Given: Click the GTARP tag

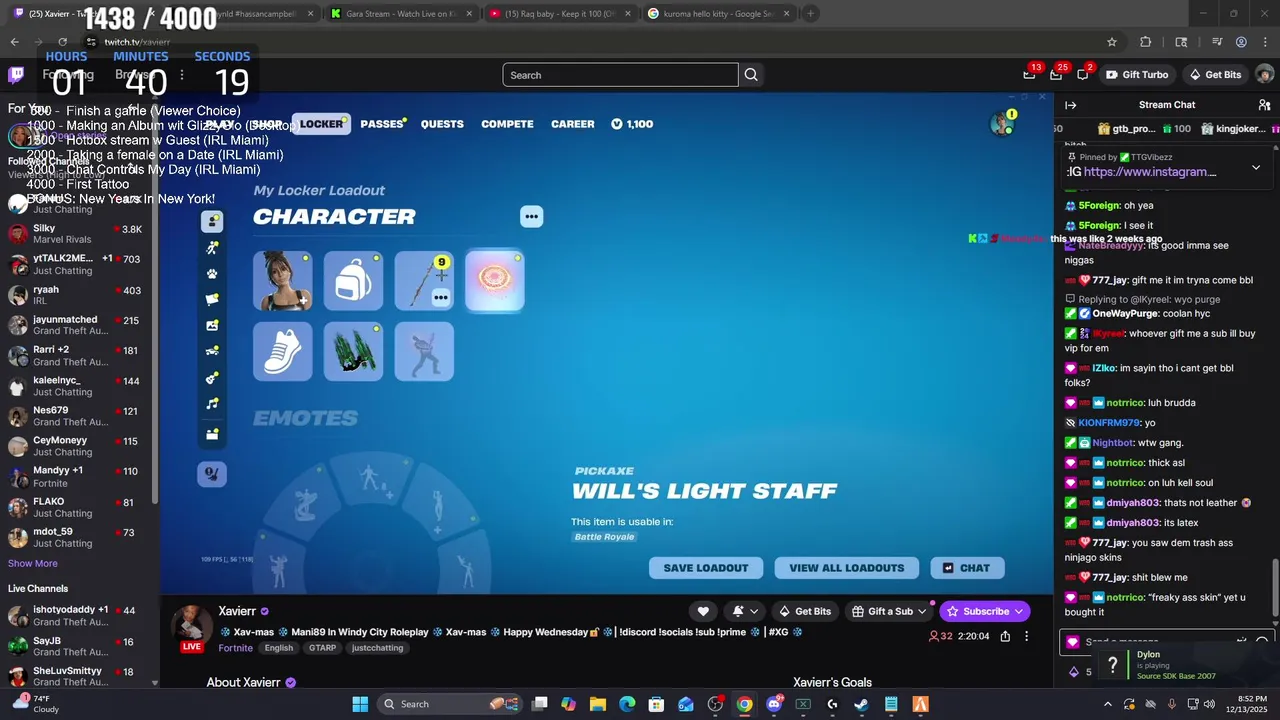Looking at the screenshot, I should [322, 648].
